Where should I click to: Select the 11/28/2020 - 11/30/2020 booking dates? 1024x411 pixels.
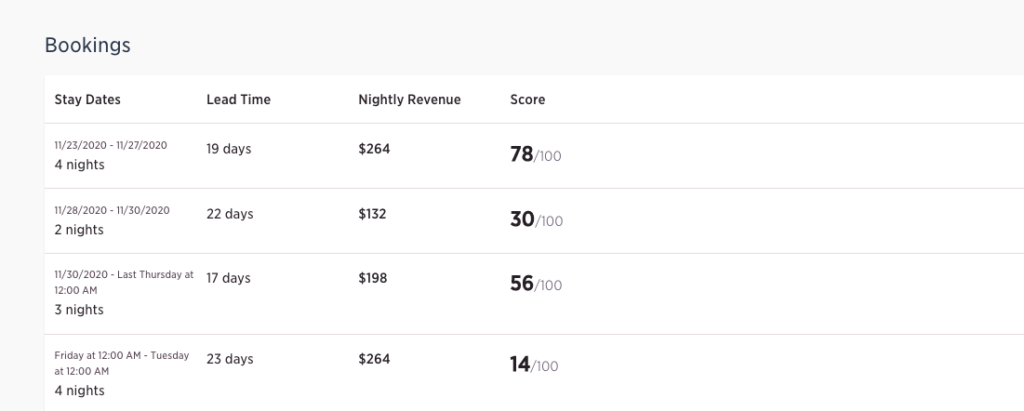click(x=112, y=210)
